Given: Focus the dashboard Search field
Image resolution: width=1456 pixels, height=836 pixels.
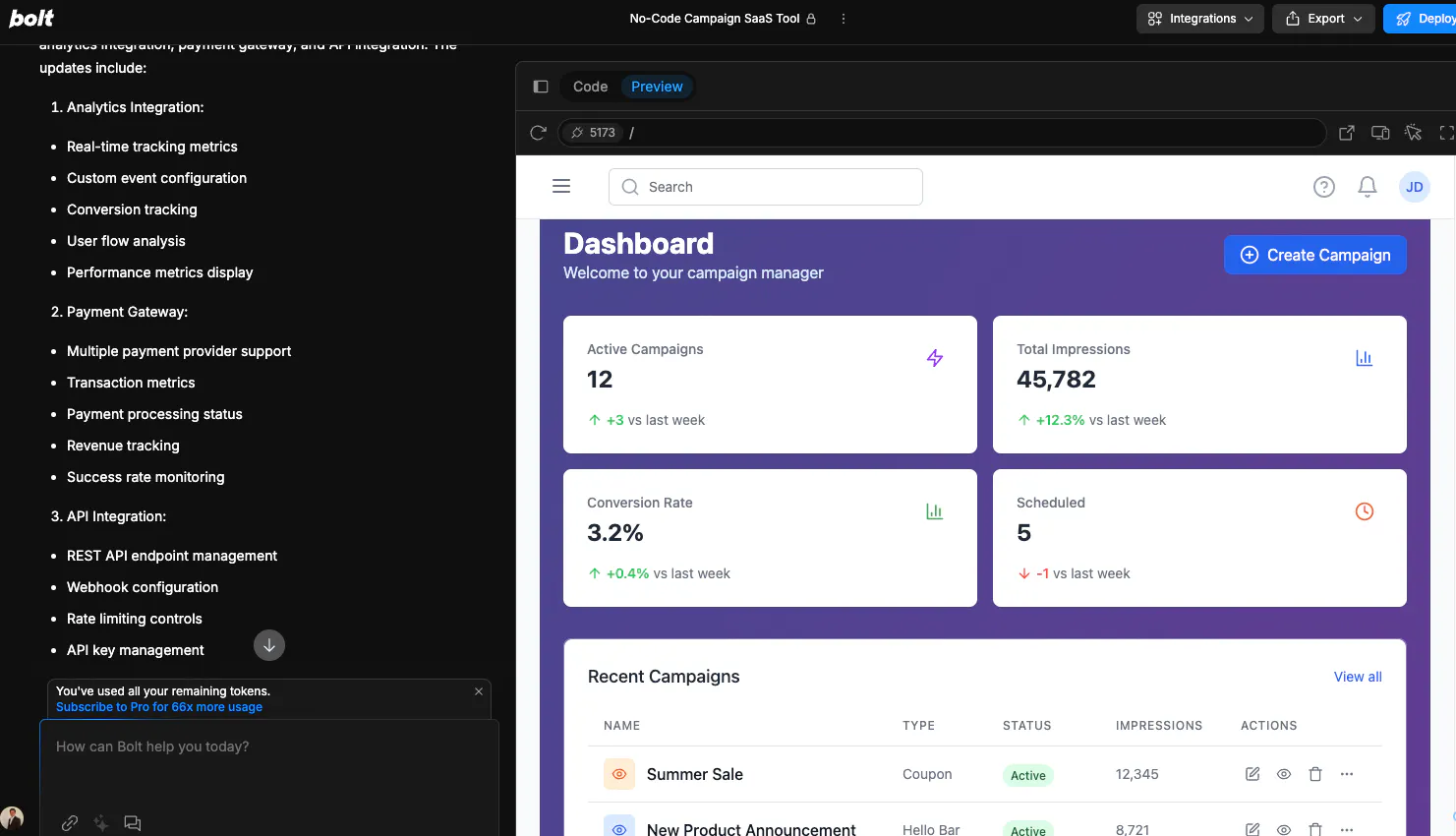Looking at the screenshot, I should (x=766, y=187).
